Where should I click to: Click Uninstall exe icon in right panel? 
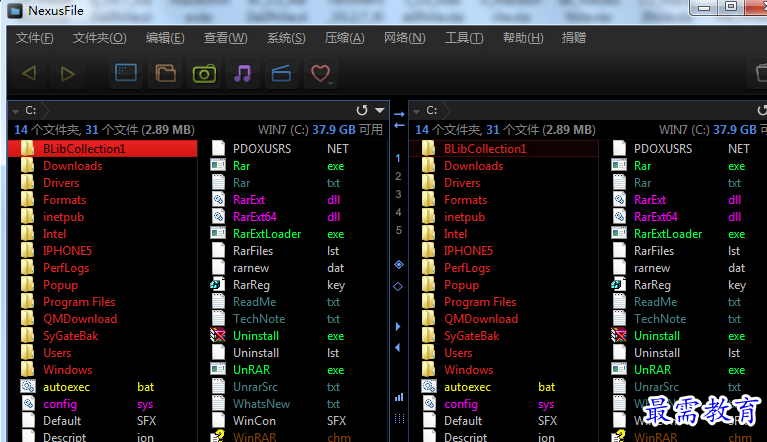point(619,336)
